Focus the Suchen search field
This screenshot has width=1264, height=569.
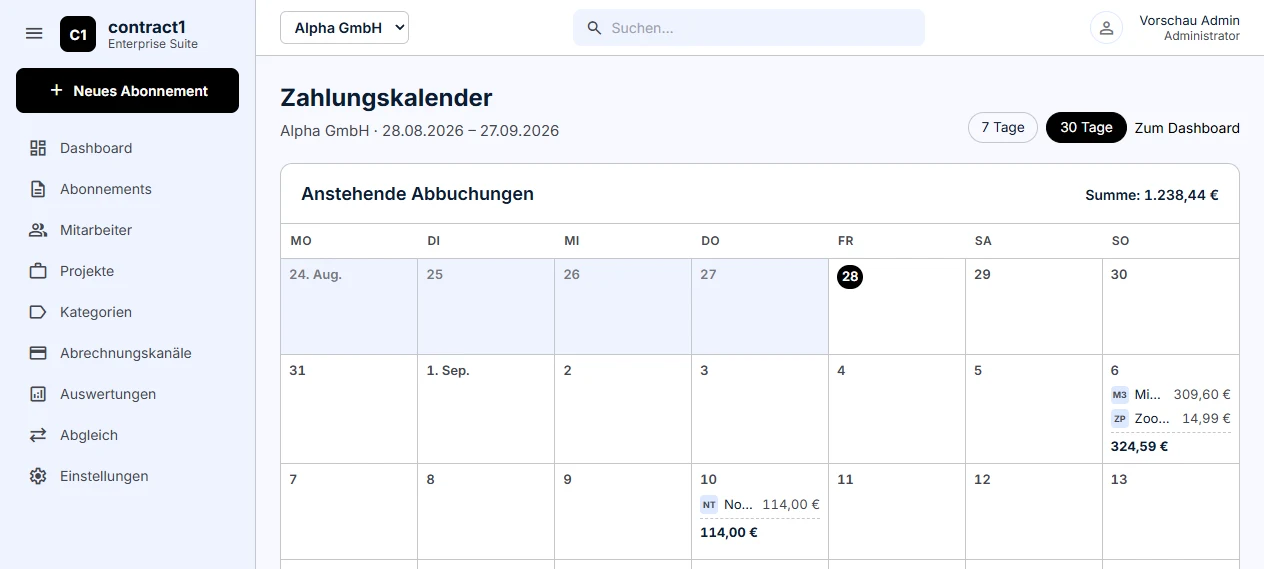tap(749, 28)
